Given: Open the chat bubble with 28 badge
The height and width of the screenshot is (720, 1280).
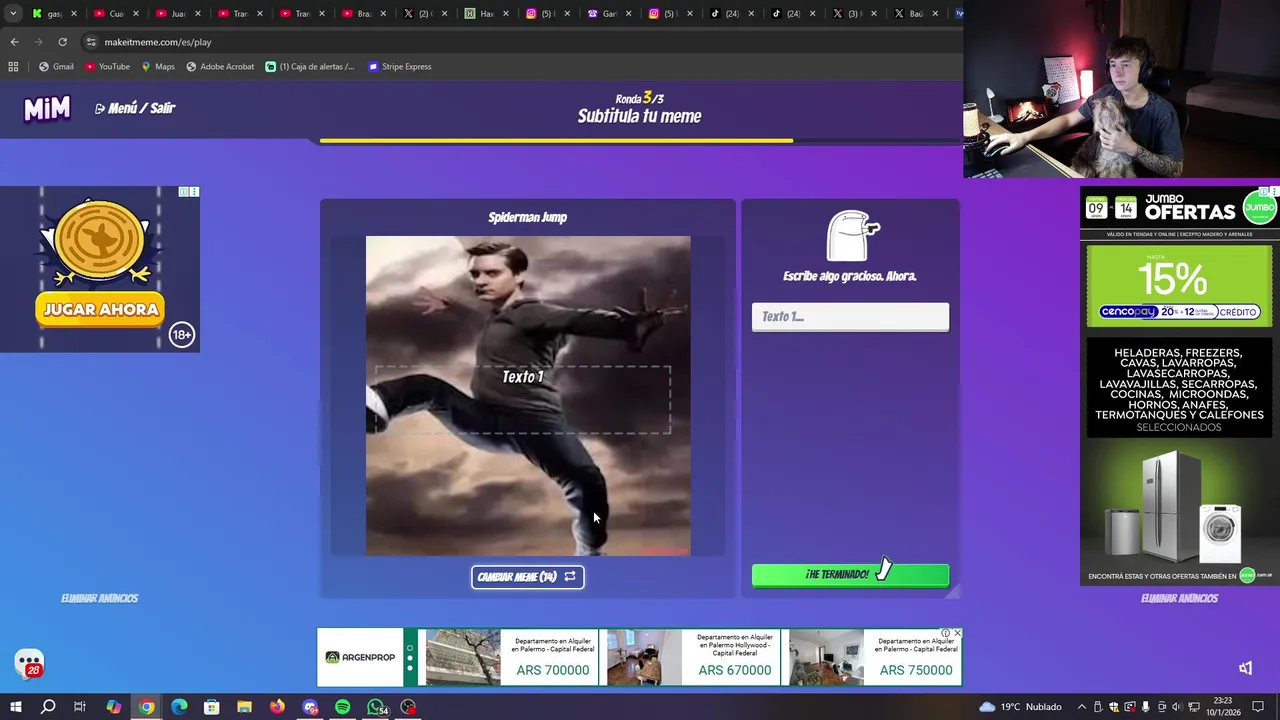Looking at the screenshot, I should coord(29,663).
